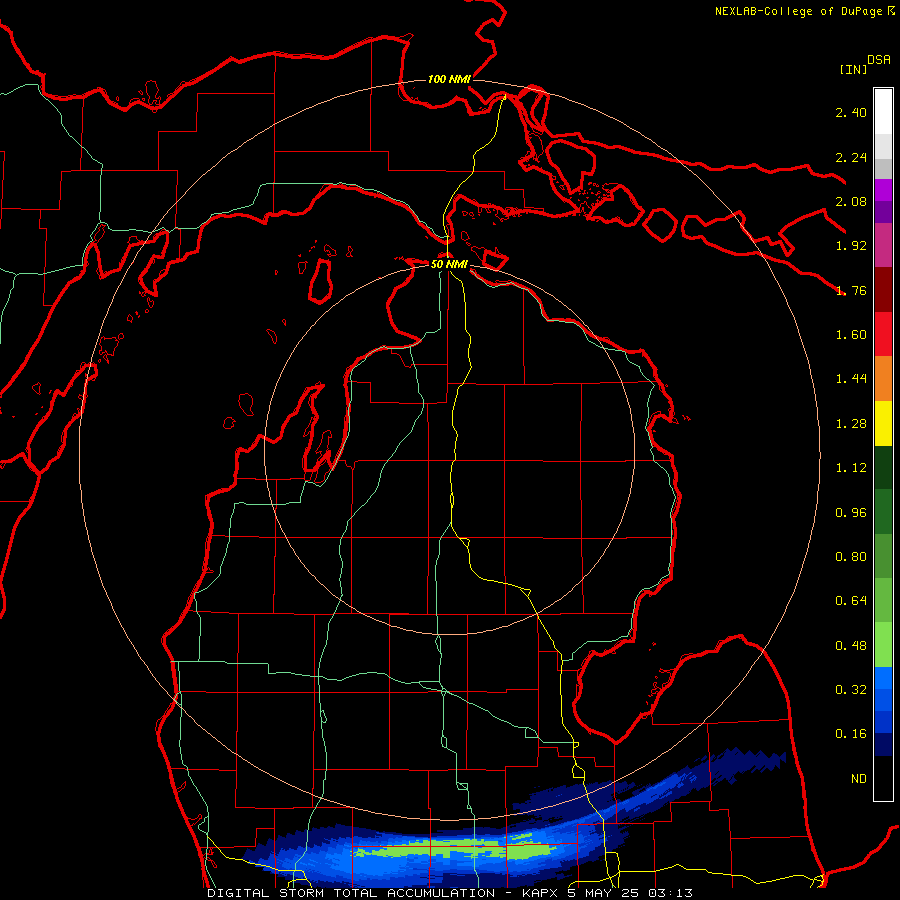This screenshot has height=900, width=900.
Task: Click the 50 NMI range ring label
Action: (x=449, y=264)
